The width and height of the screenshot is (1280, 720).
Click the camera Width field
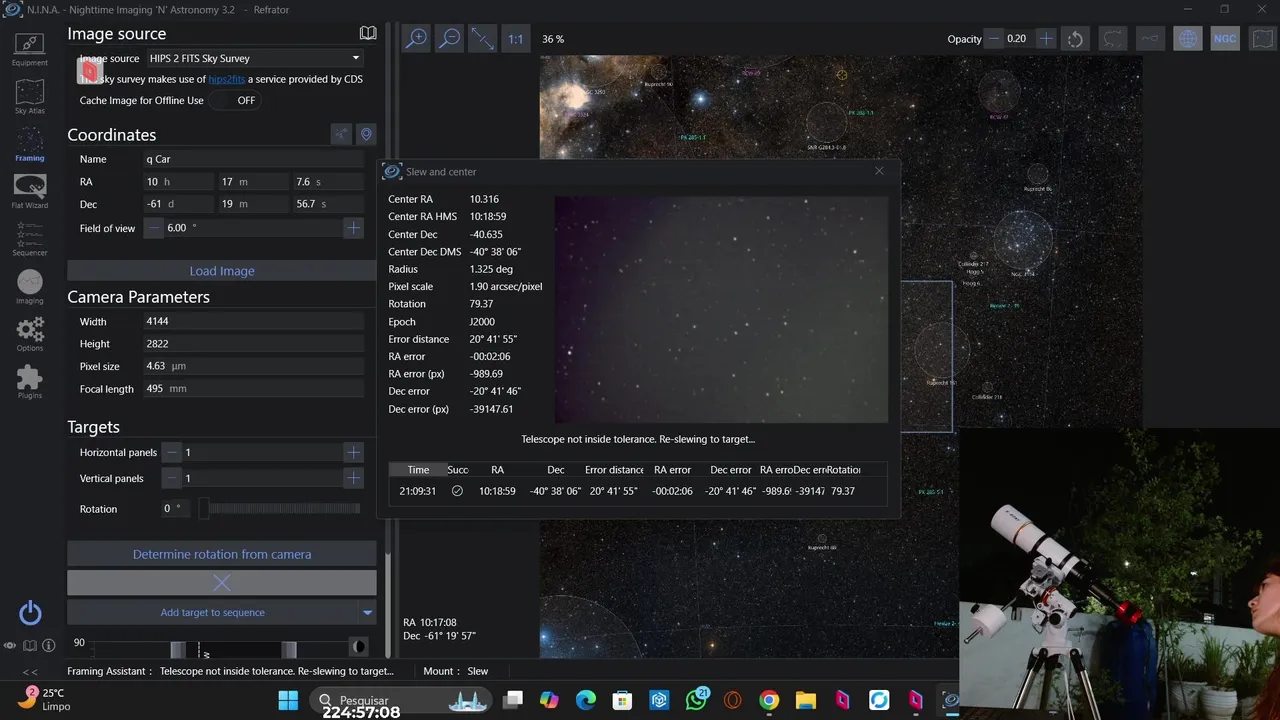(x=253, y=322)
